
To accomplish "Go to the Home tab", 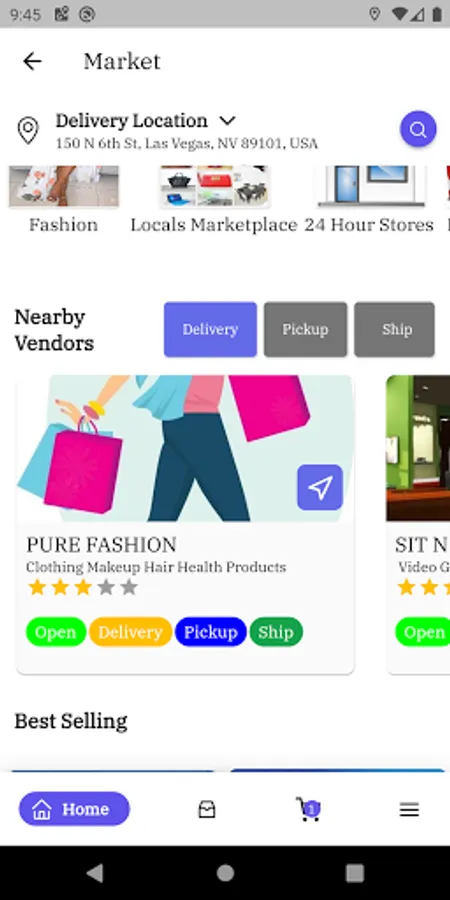I will click(75, 809).
